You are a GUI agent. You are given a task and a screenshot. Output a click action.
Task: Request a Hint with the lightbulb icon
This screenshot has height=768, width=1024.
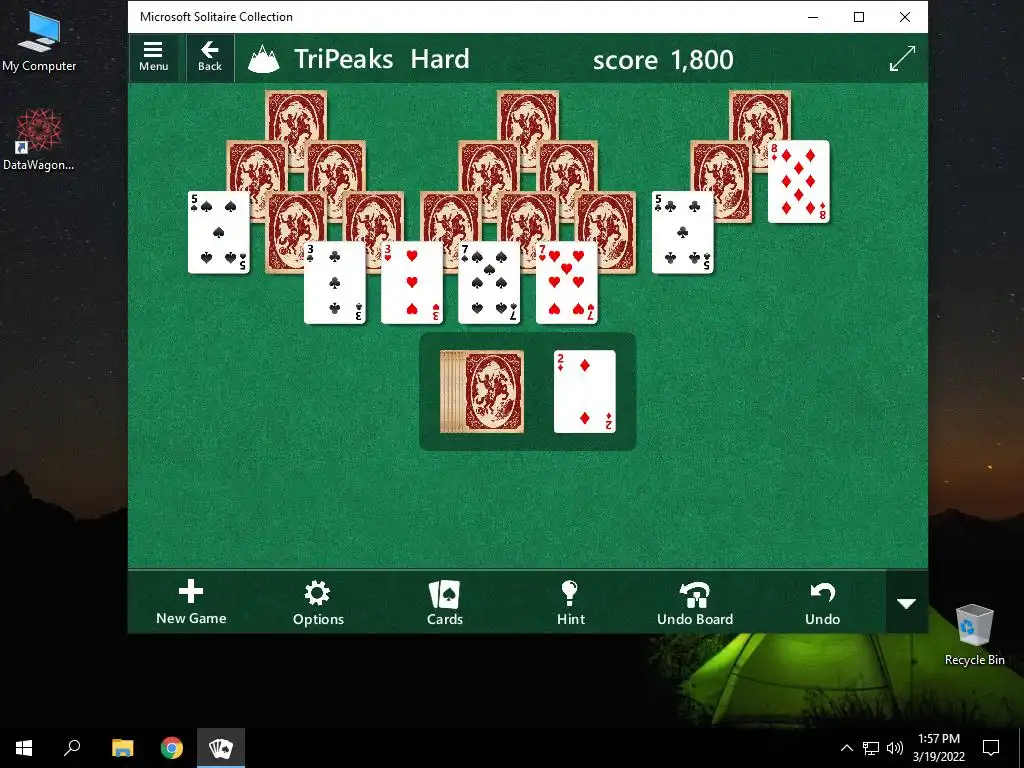(x=571, y=602)
